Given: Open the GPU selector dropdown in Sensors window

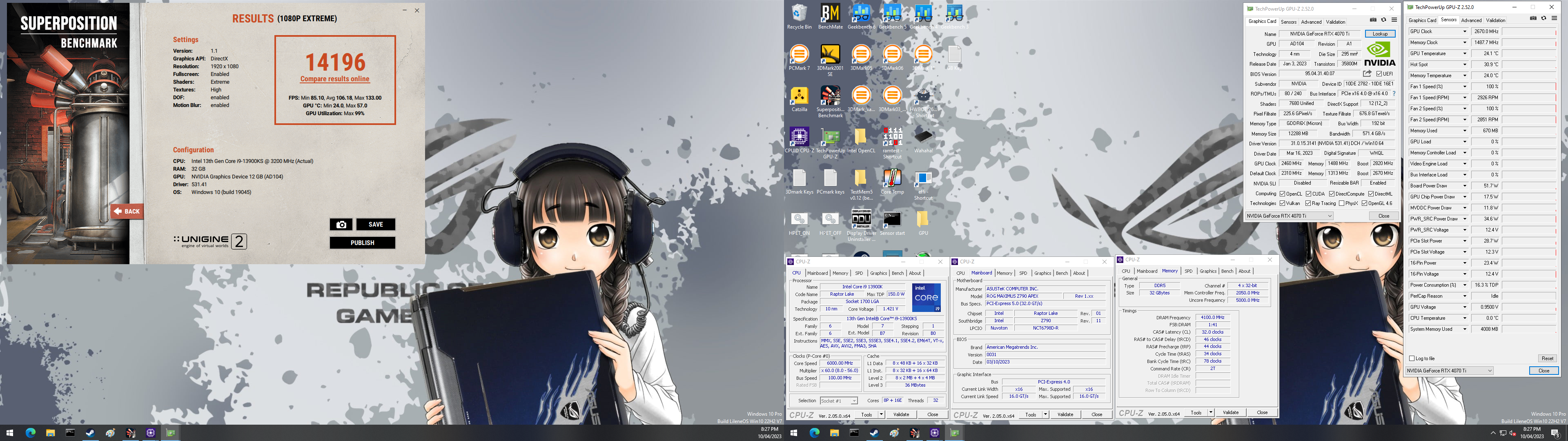Looking at the screenshot, I should [x=1449, y=370].
